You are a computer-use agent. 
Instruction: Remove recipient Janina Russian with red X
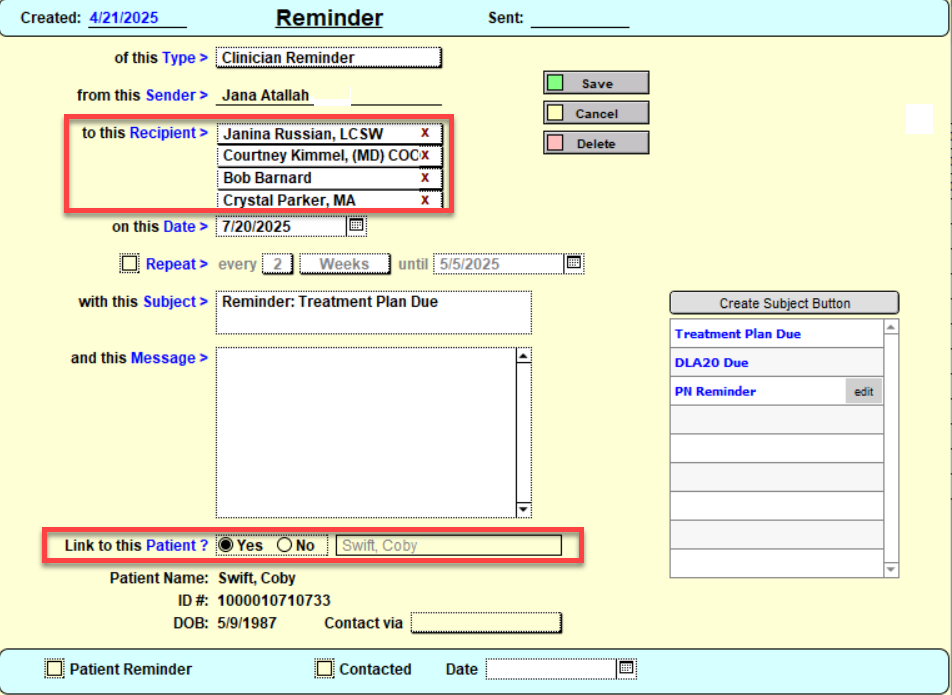(x=425, y=133)
